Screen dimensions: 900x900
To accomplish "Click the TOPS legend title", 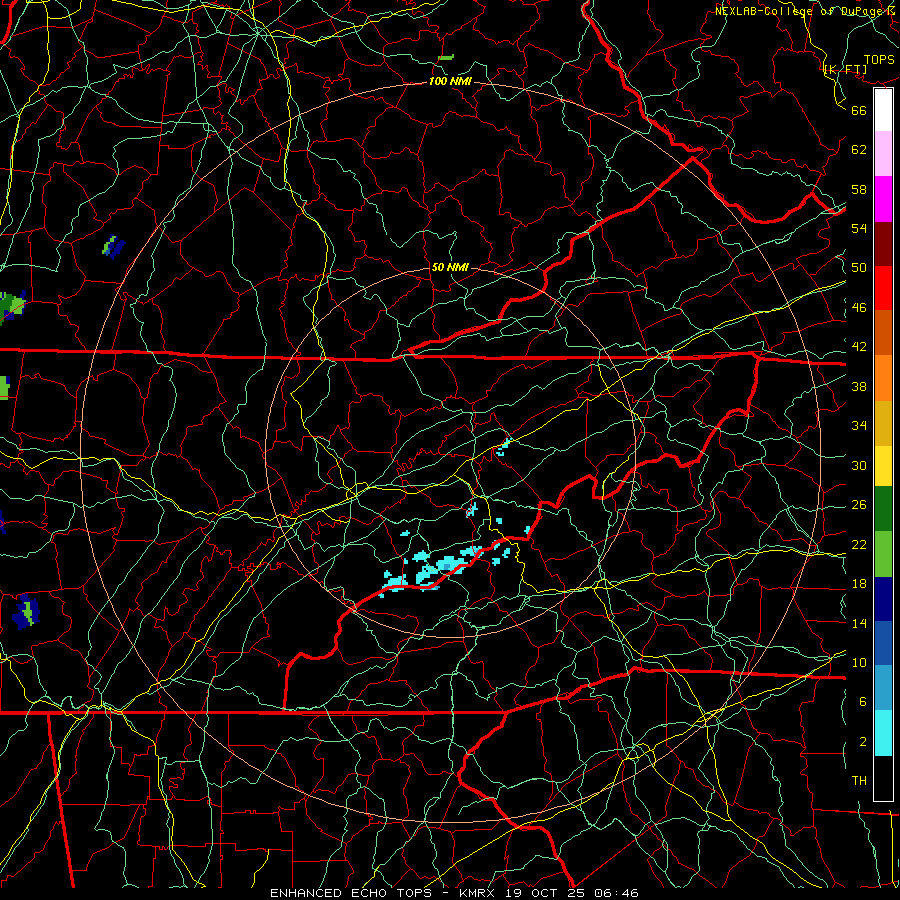I will 879,60.
